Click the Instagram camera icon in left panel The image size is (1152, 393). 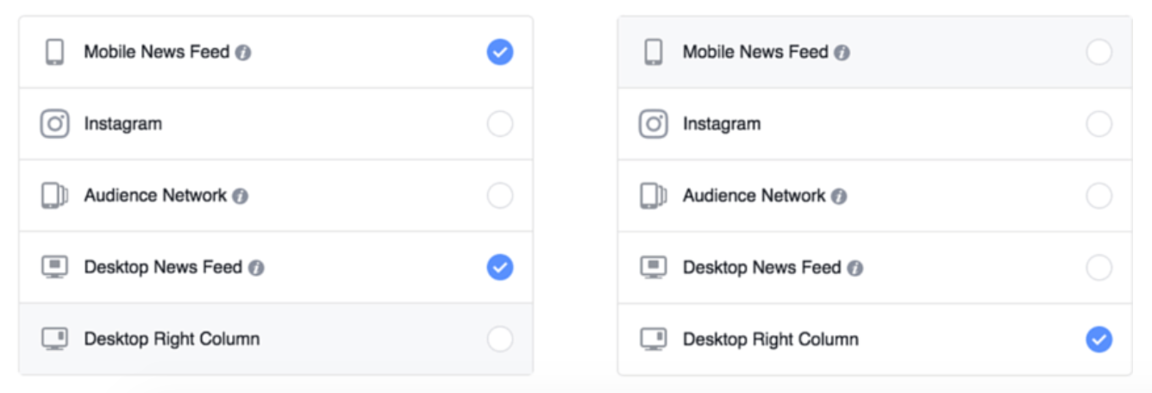click(54, 124)
